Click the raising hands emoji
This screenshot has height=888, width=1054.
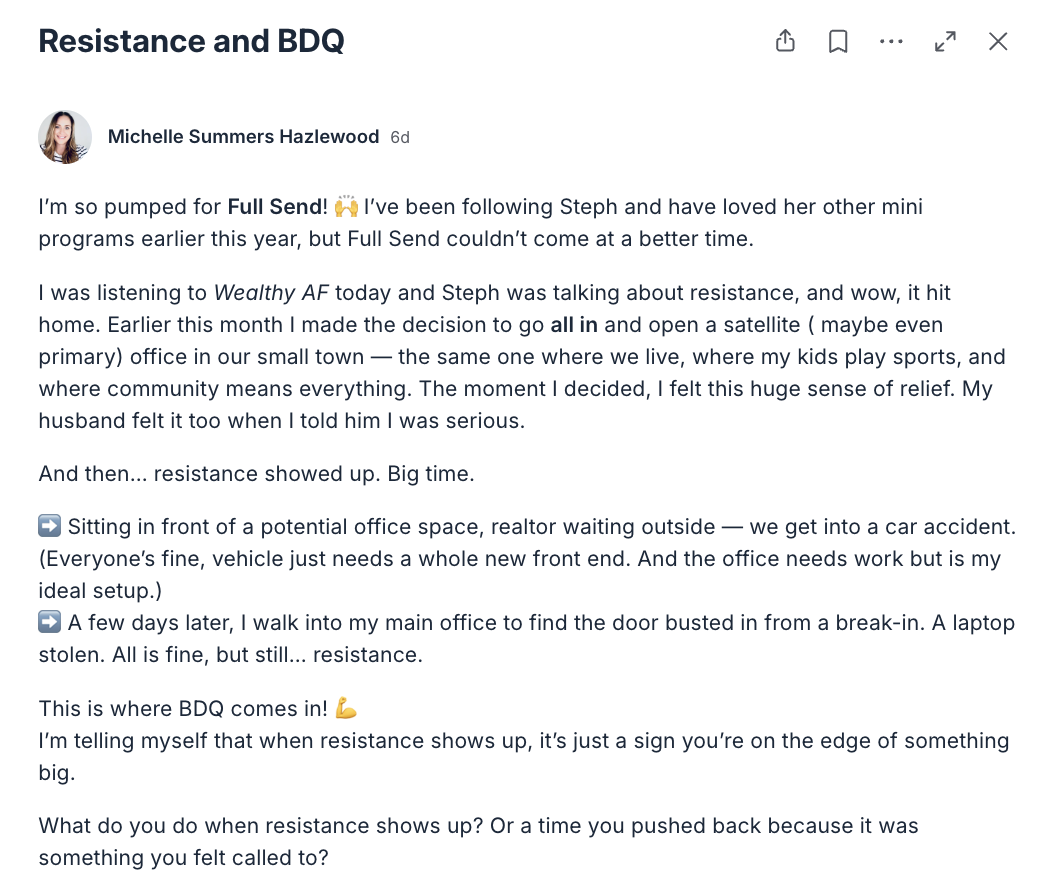pyautogui.click(x=346, y=206)
